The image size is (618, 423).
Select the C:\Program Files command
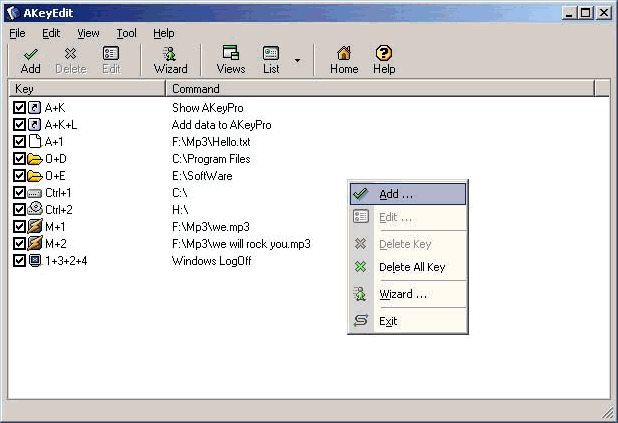click(x=211, y=159)
